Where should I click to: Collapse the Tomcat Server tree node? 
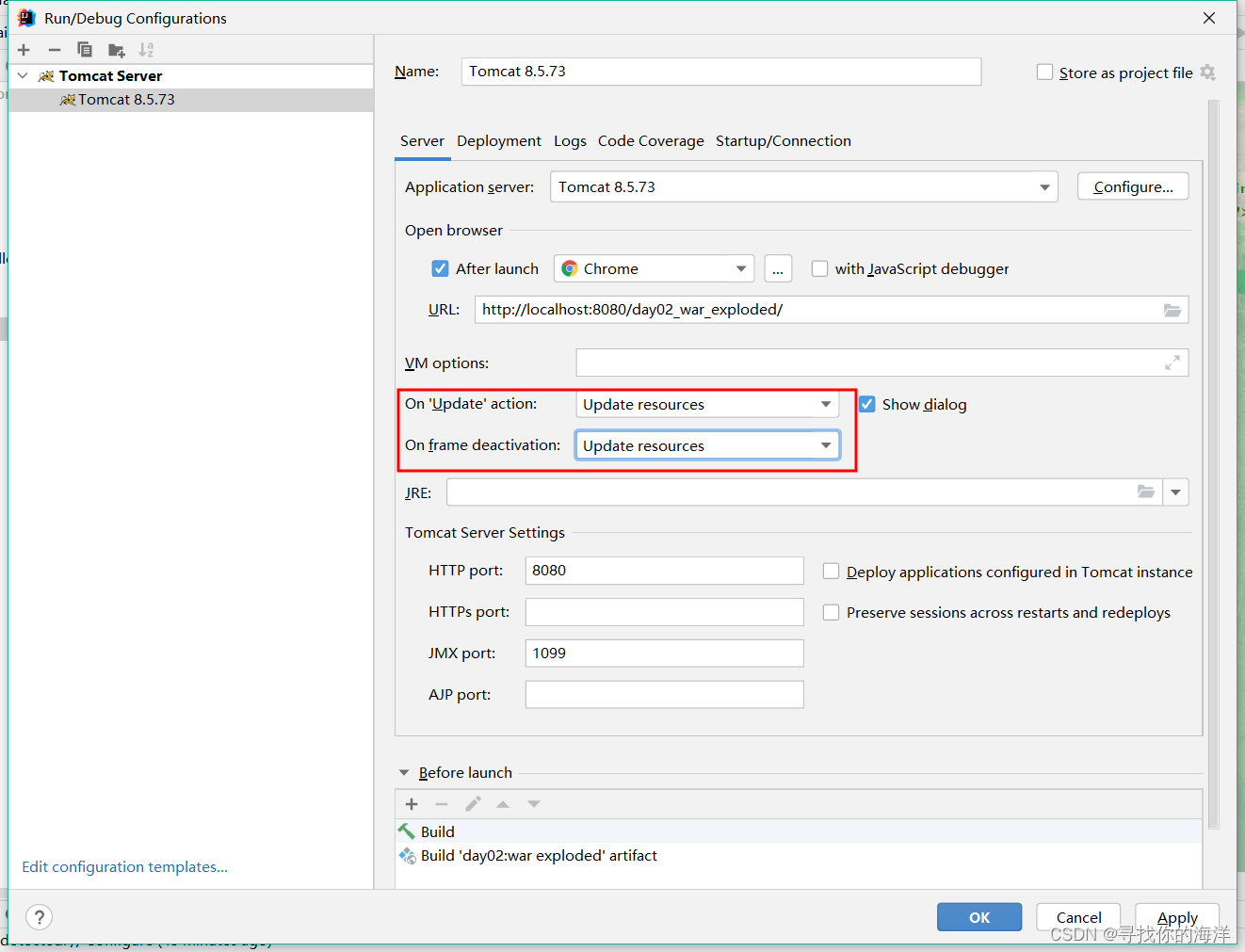point(23,75)
